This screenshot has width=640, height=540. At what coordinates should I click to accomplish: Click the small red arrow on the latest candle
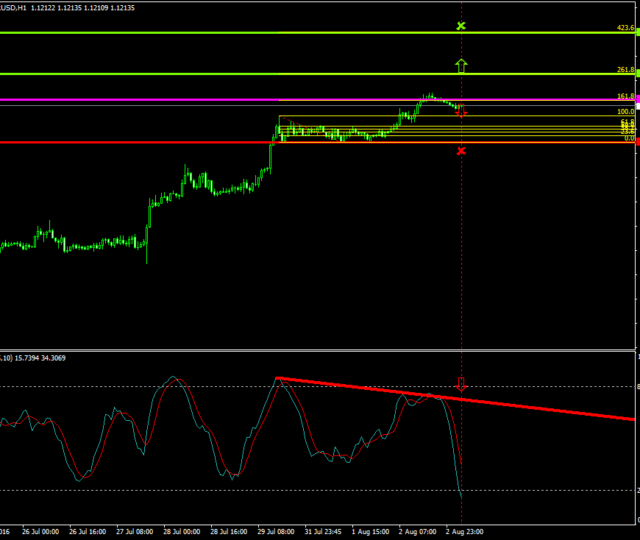pyautogui.click(x=461, y=113)
